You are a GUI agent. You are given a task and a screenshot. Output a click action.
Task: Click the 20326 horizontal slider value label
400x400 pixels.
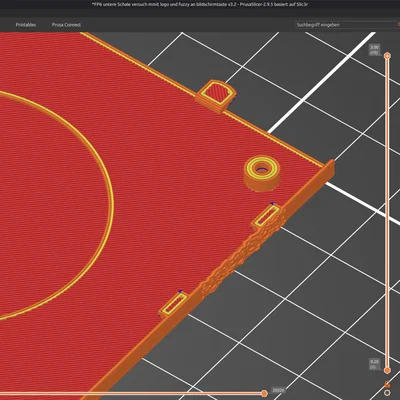point(278,390)
